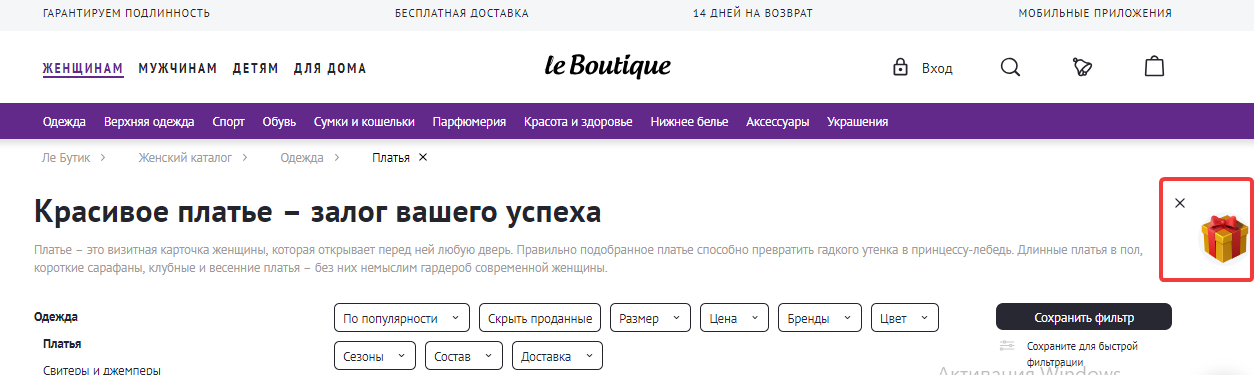Select the ДЕТЯМ section tab
Image resolution: width=1254 pixels, height=375 pixels.
(256, 69)
